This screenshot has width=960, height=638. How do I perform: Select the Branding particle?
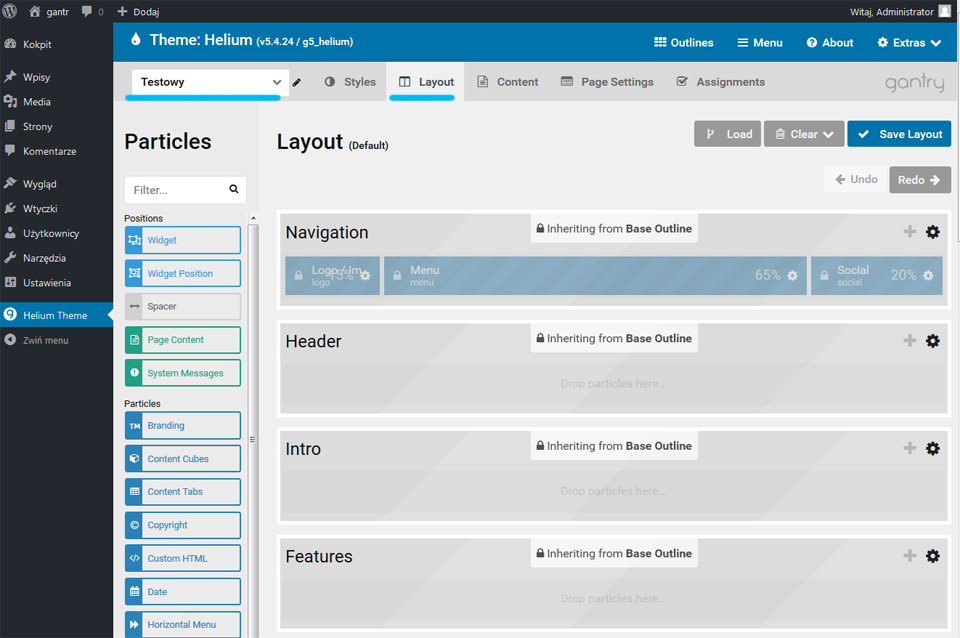182,426
